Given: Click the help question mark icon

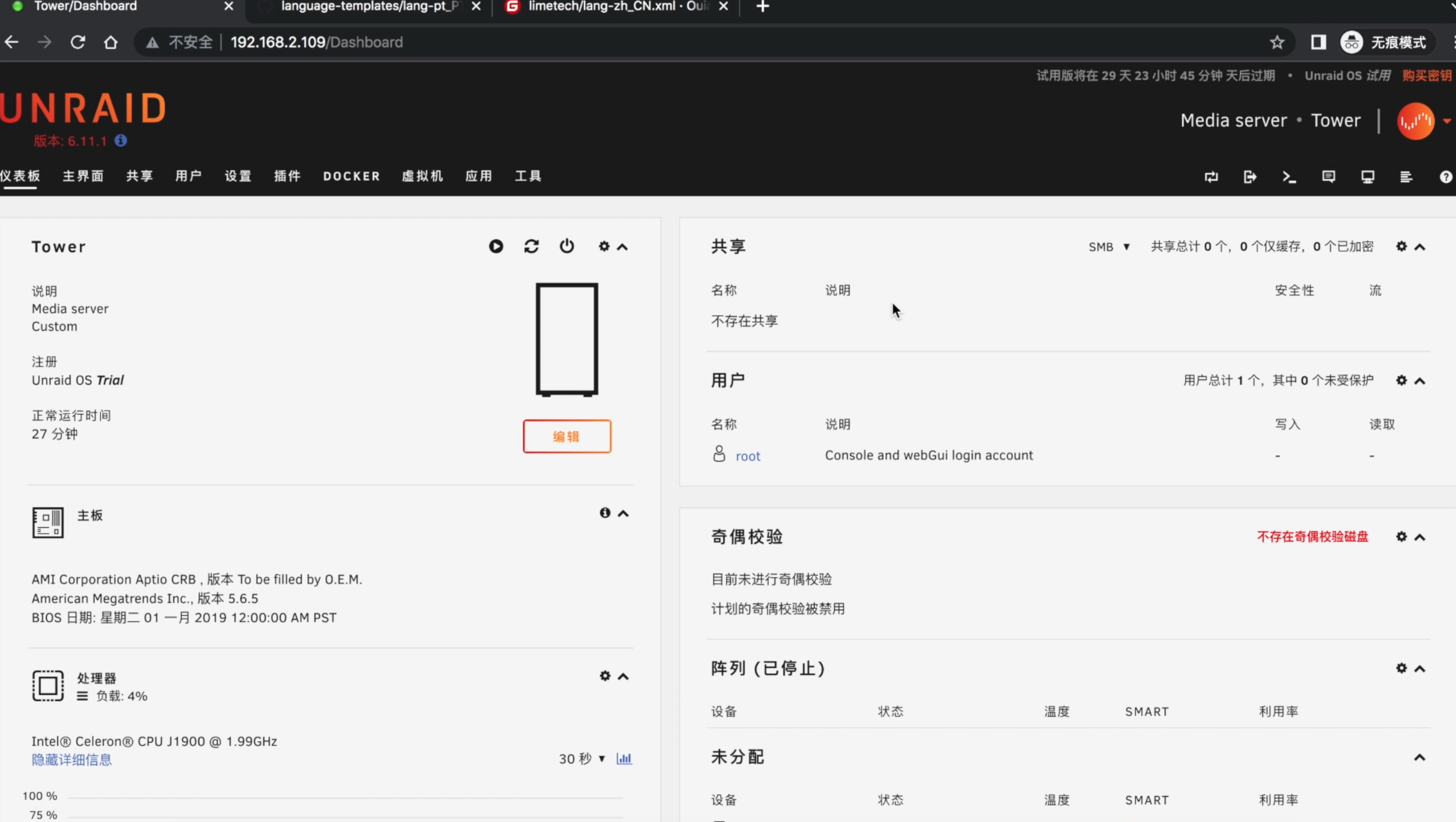Looking at the screenshot, I should coord(1446,177).
